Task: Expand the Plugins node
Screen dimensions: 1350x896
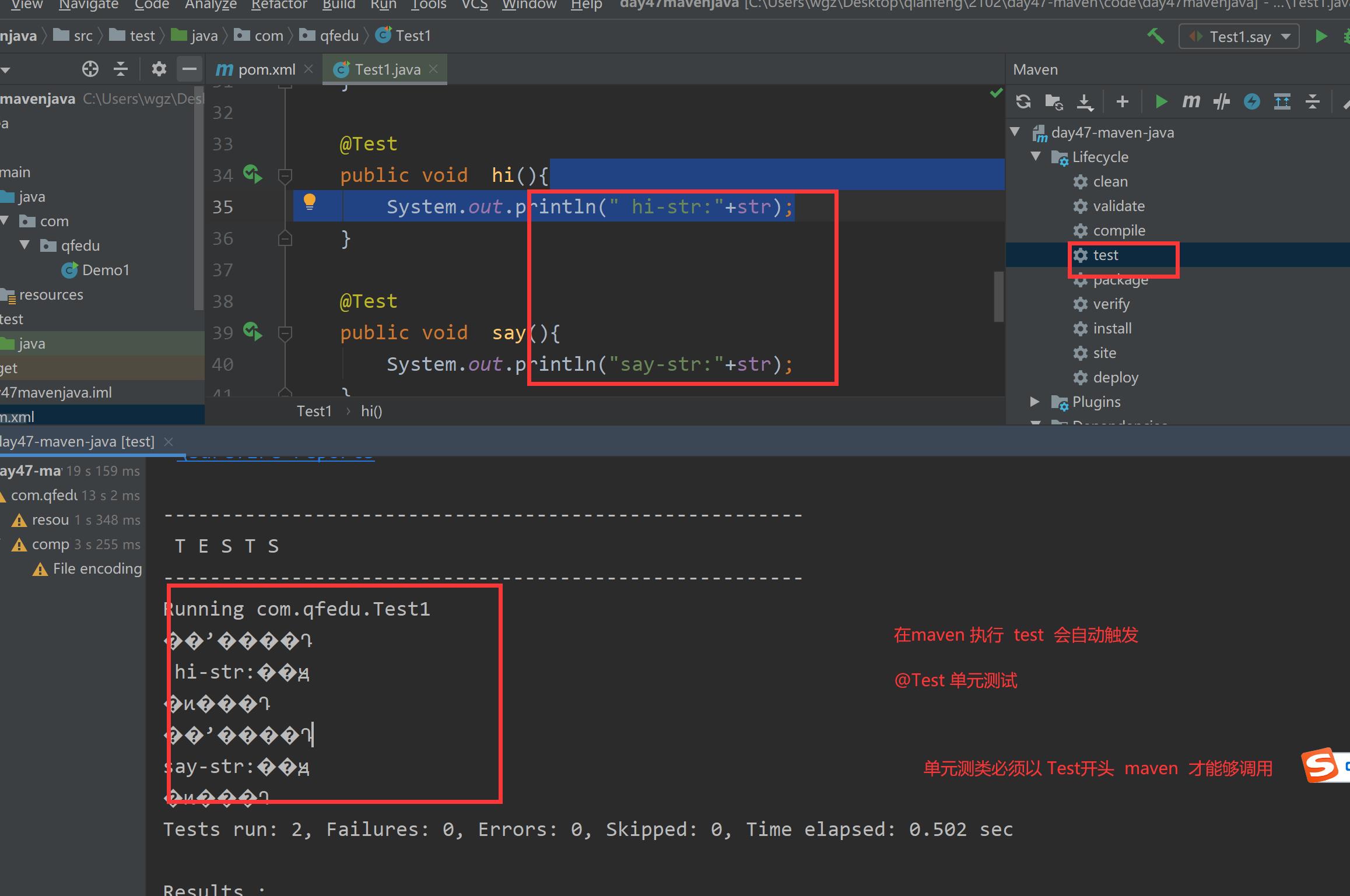Action: click(1035, 402)
